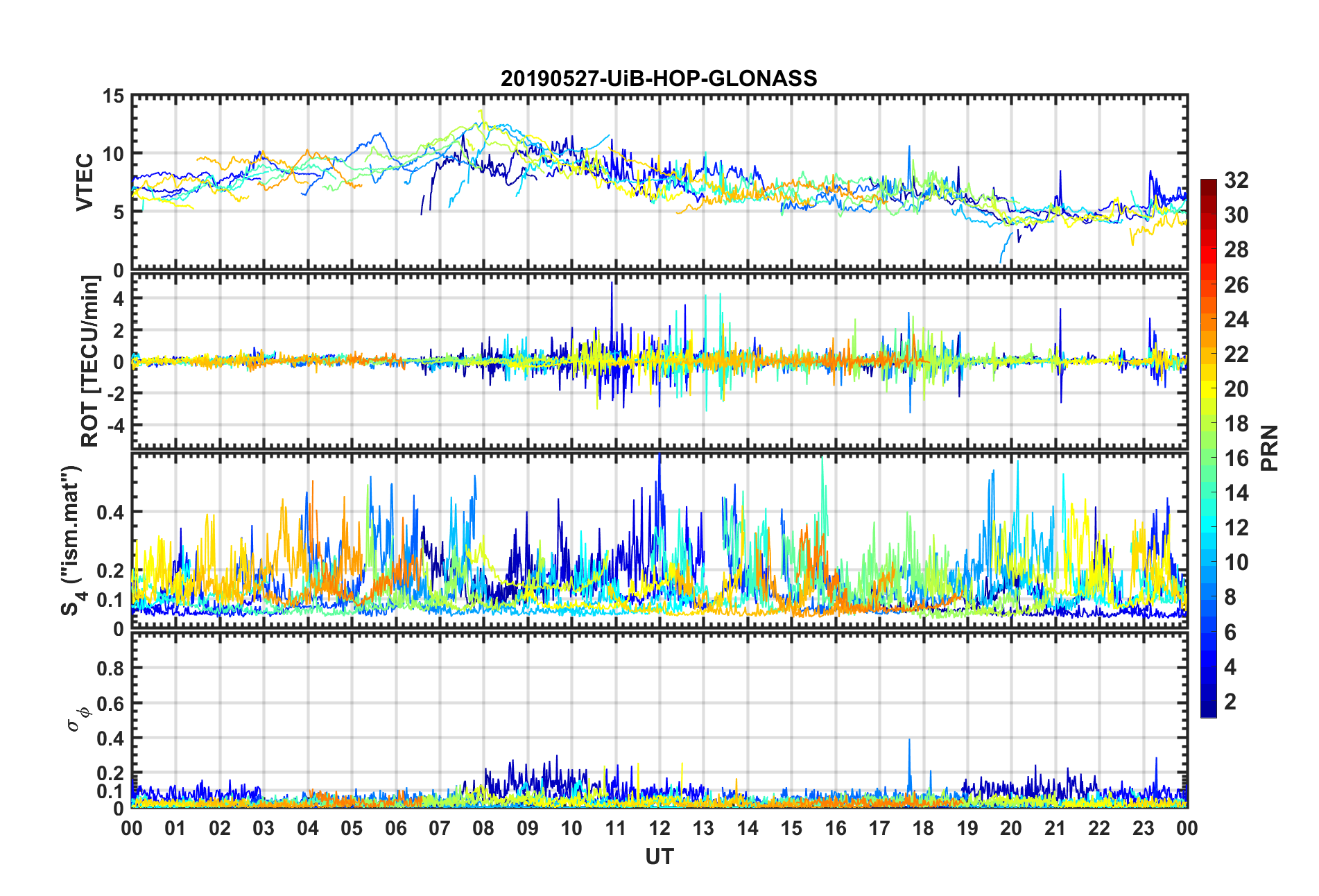Click the colorbar tick label 30

(x=1236, y=215)
